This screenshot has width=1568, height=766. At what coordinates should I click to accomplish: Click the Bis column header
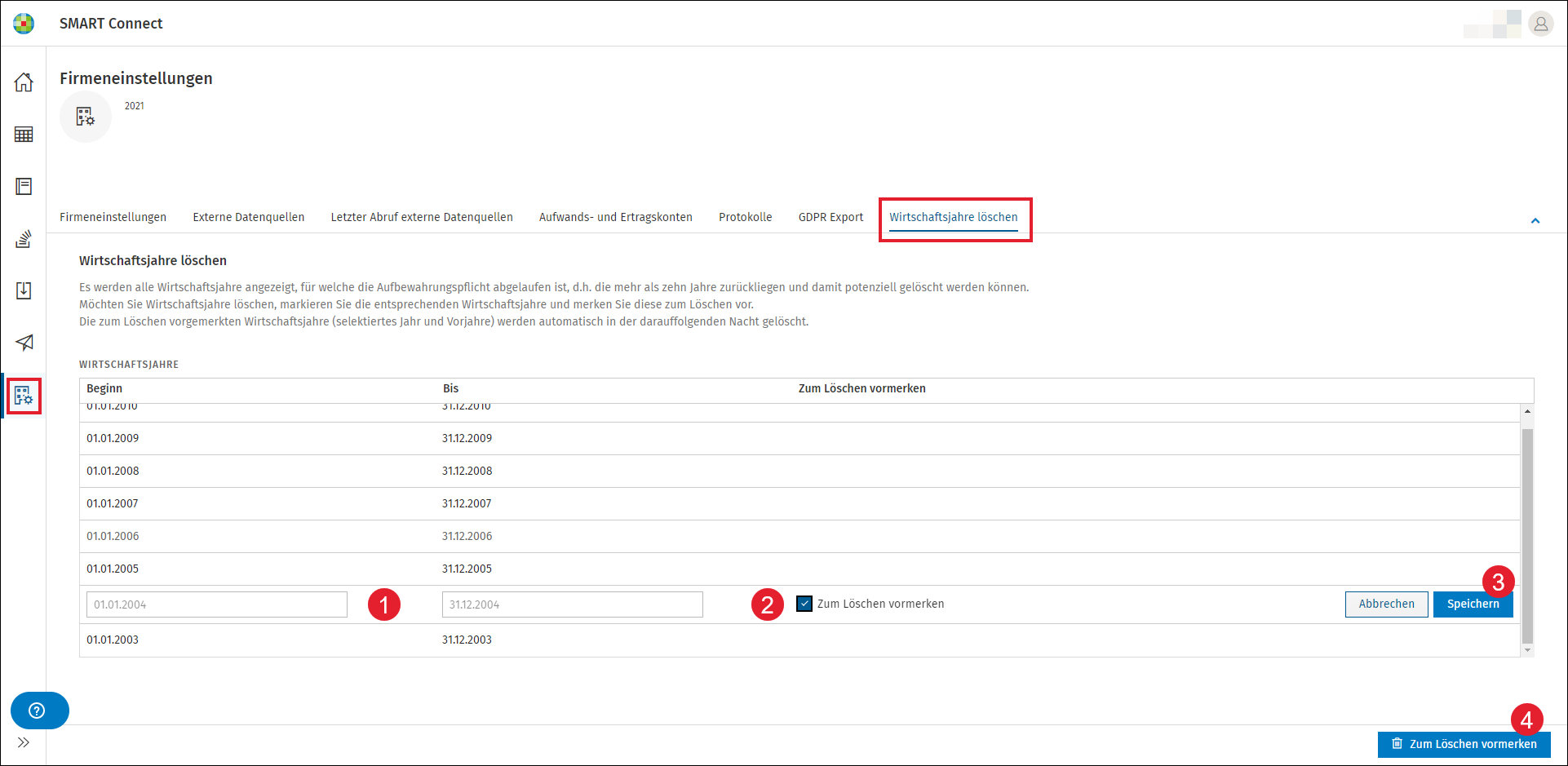coord(451,388)
